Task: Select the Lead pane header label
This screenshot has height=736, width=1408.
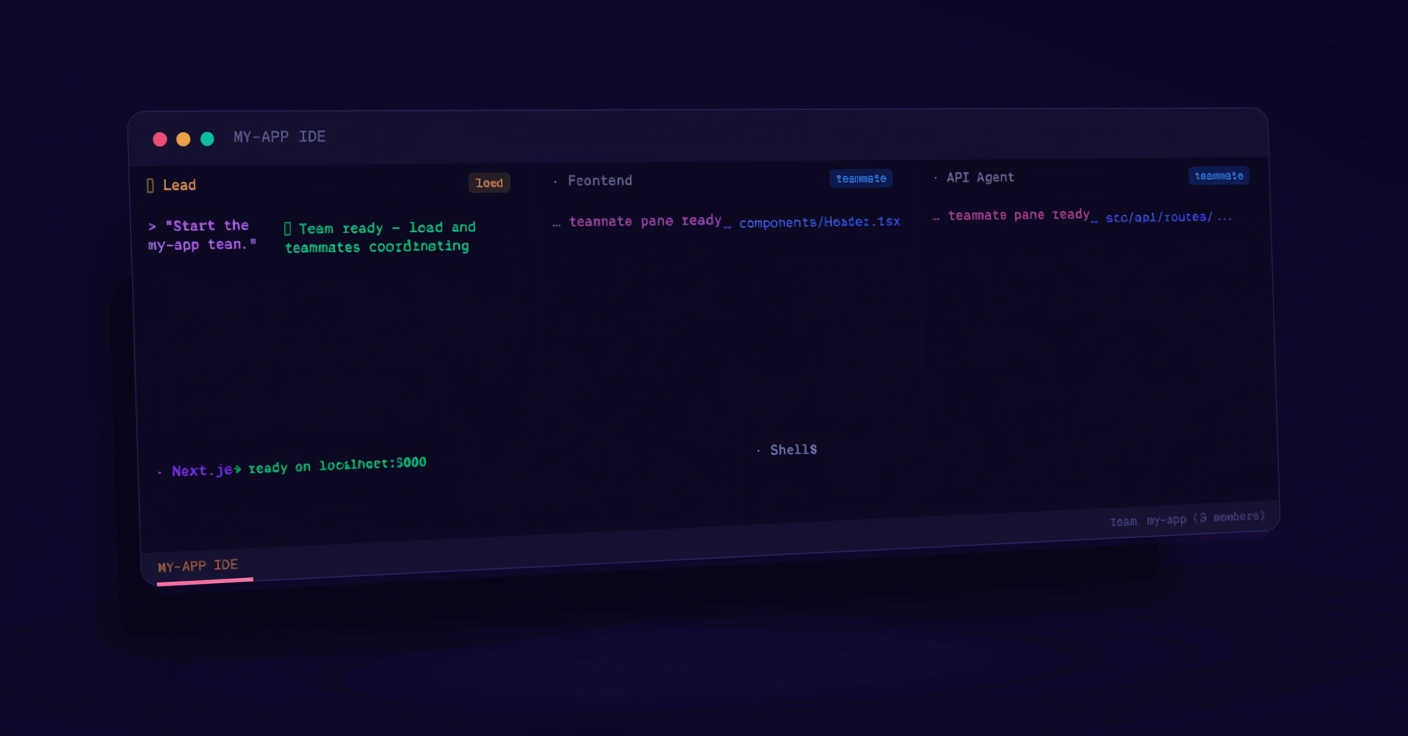Action: click(x=179, y=185)
